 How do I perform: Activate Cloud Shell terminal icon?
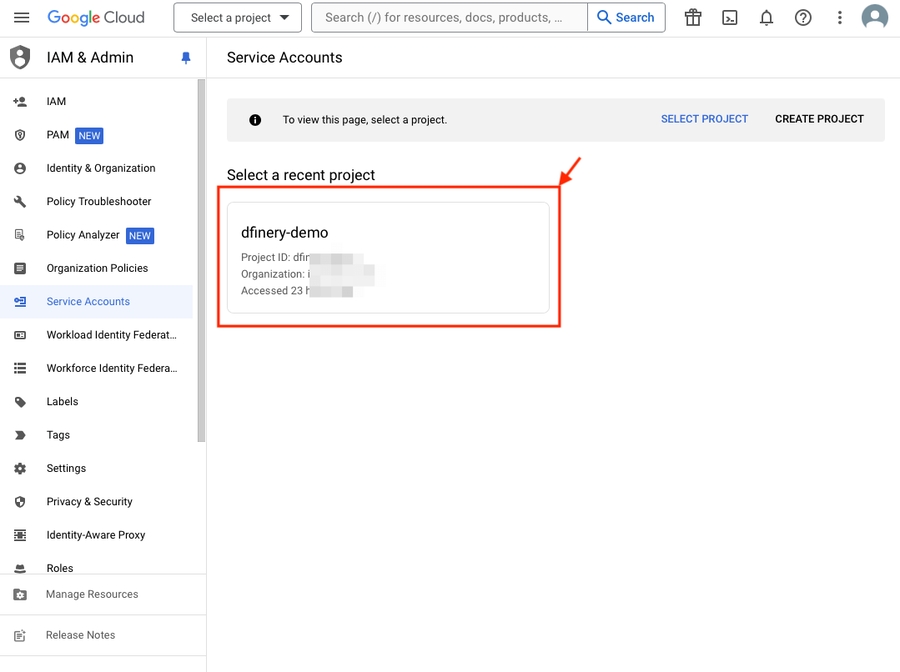coord(730,18)
